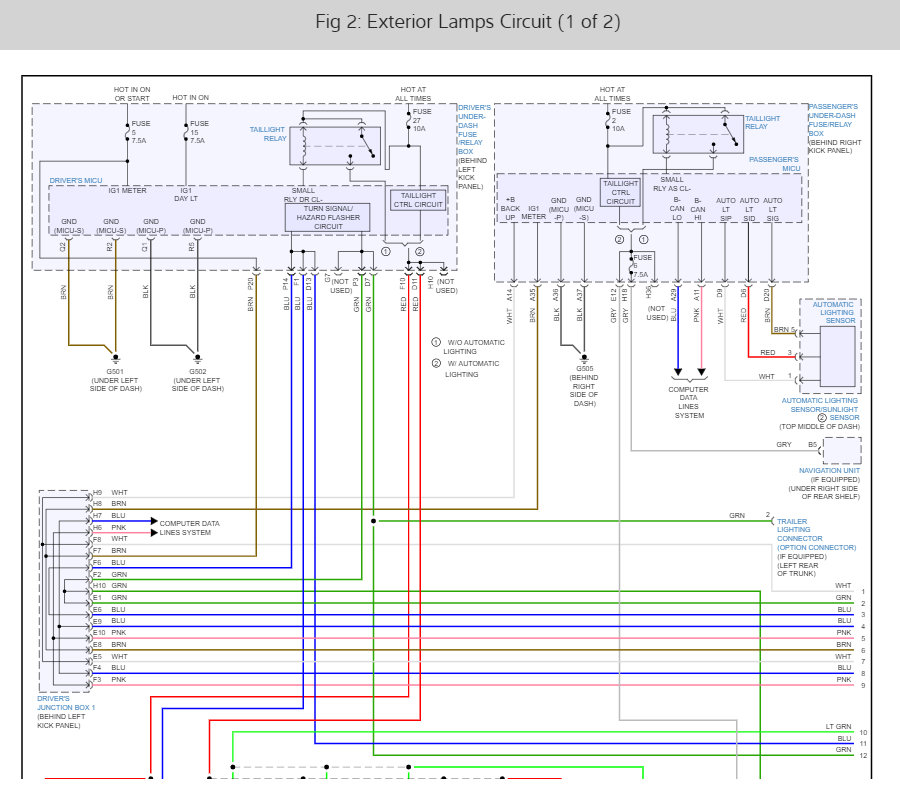The width and height of the screenshot is (900, 810).
Task: Click the "LT GRN" wire label
Action: 838,726
